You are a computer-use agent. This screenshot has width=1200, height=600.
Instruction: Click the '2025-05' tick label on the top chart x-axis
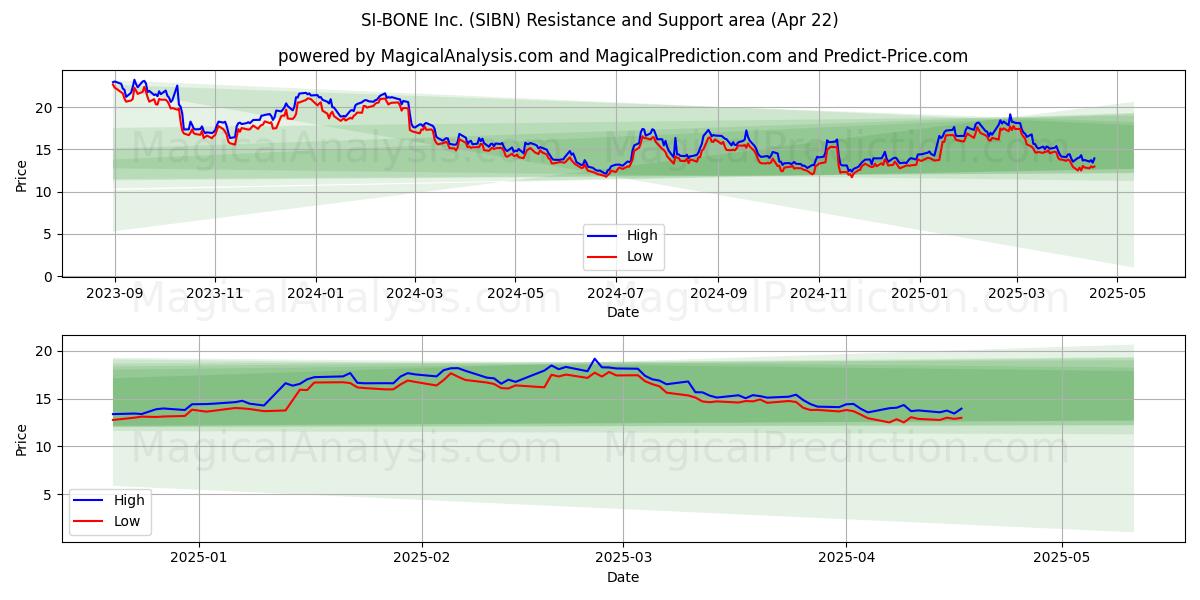[1118, 293]
